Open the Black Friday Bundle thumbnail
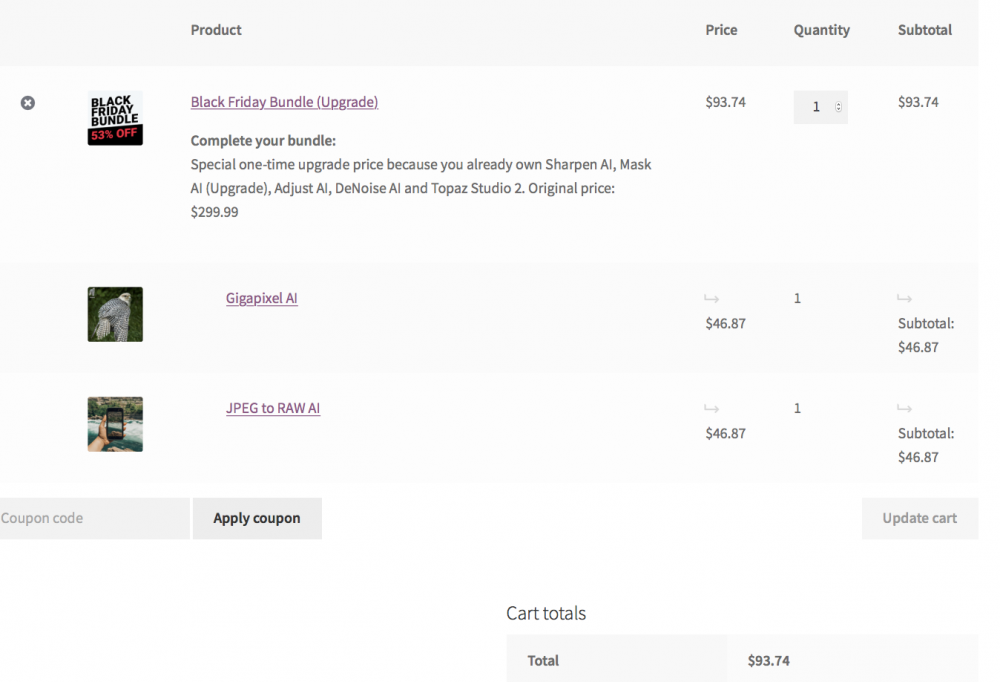1000x682 pixels. pyautogui.click(x=115, y=118)
